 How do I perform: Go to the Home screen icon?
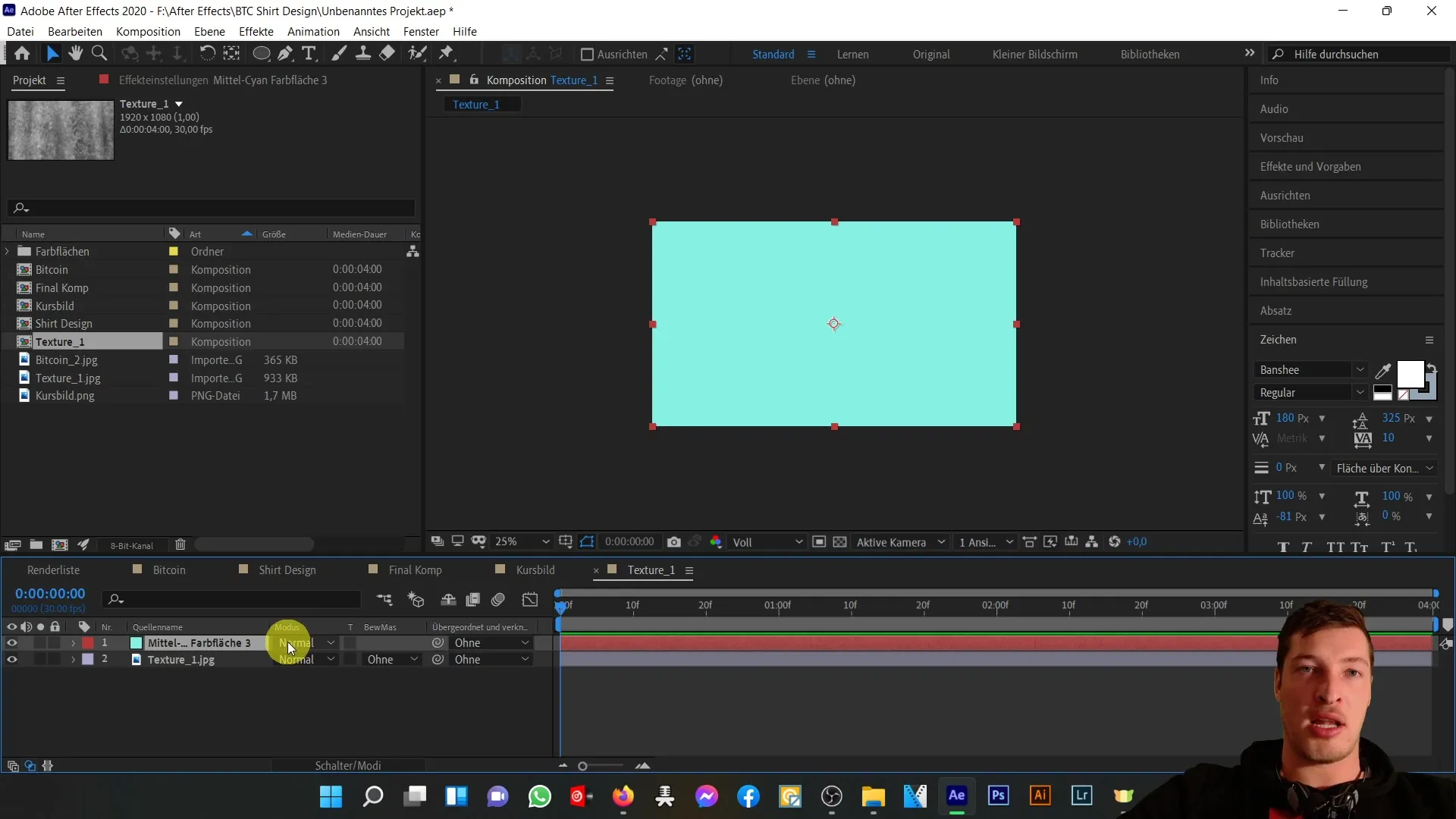22,53
